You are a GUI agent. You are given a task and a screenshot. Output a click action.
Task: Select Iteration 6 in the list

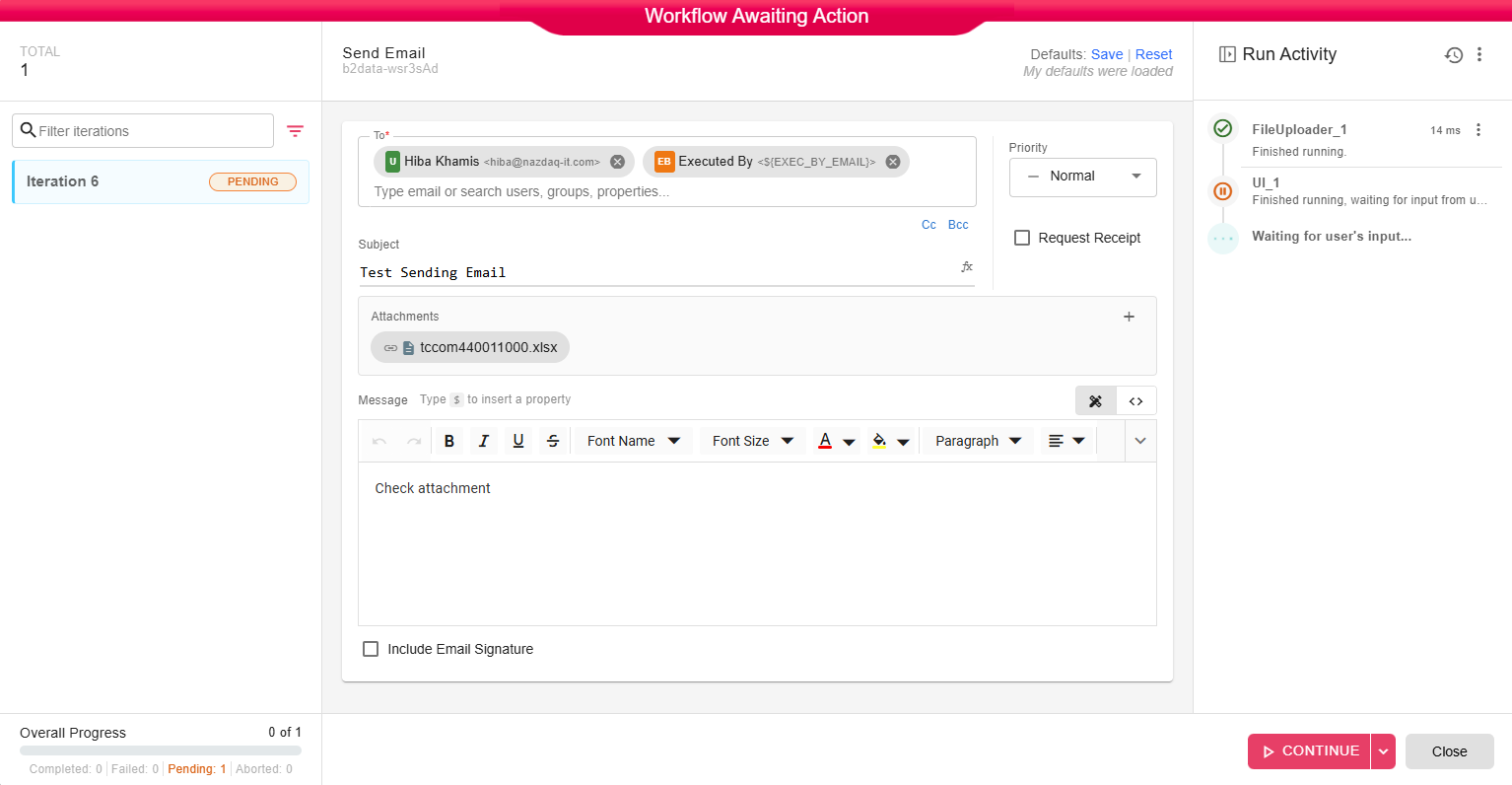tap(161, 181)
